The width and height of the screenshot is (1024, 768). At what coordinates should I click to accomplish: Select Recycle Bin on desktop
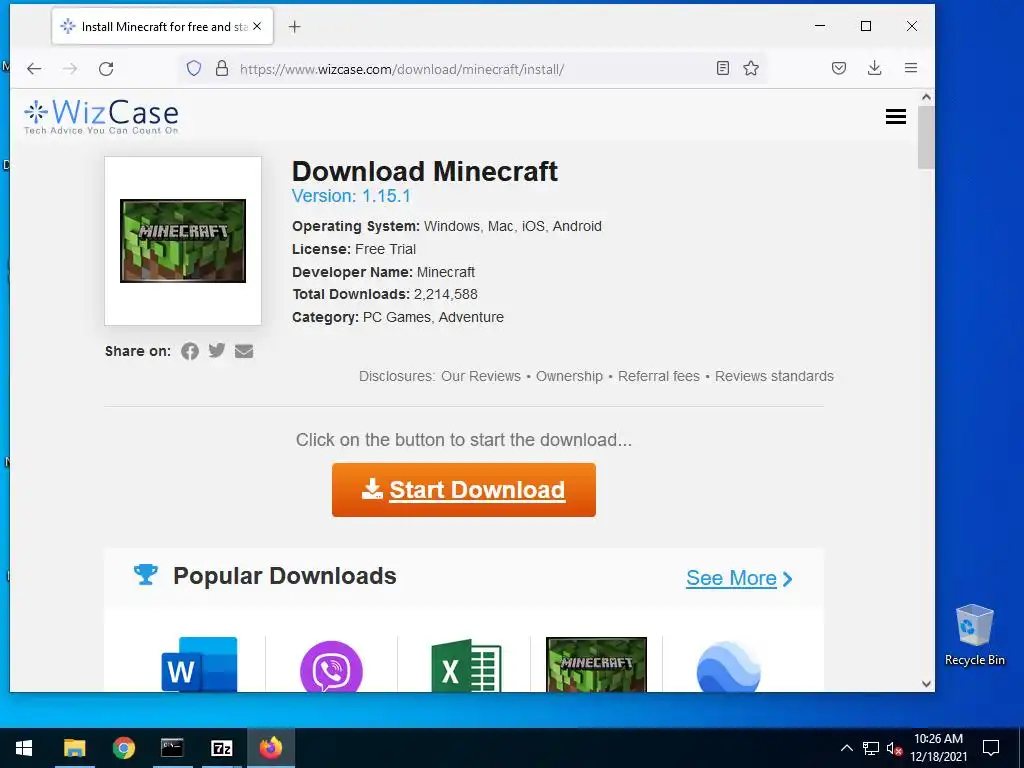tap(974, 635)
